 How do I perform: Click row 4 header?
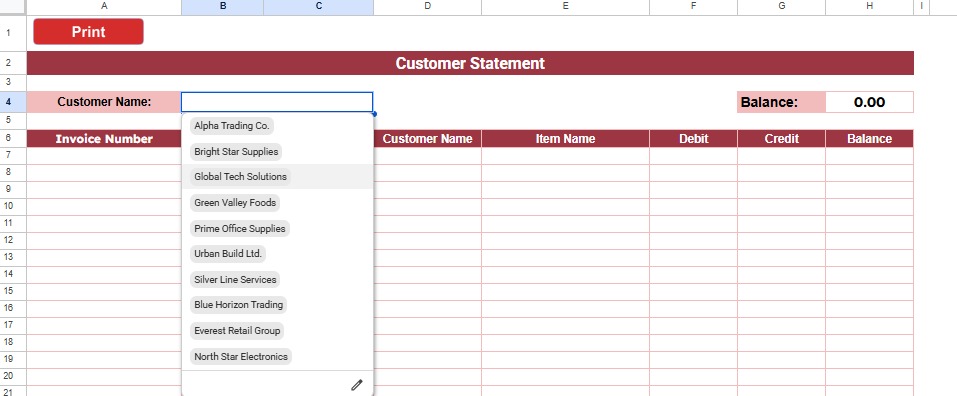[8, 102]
